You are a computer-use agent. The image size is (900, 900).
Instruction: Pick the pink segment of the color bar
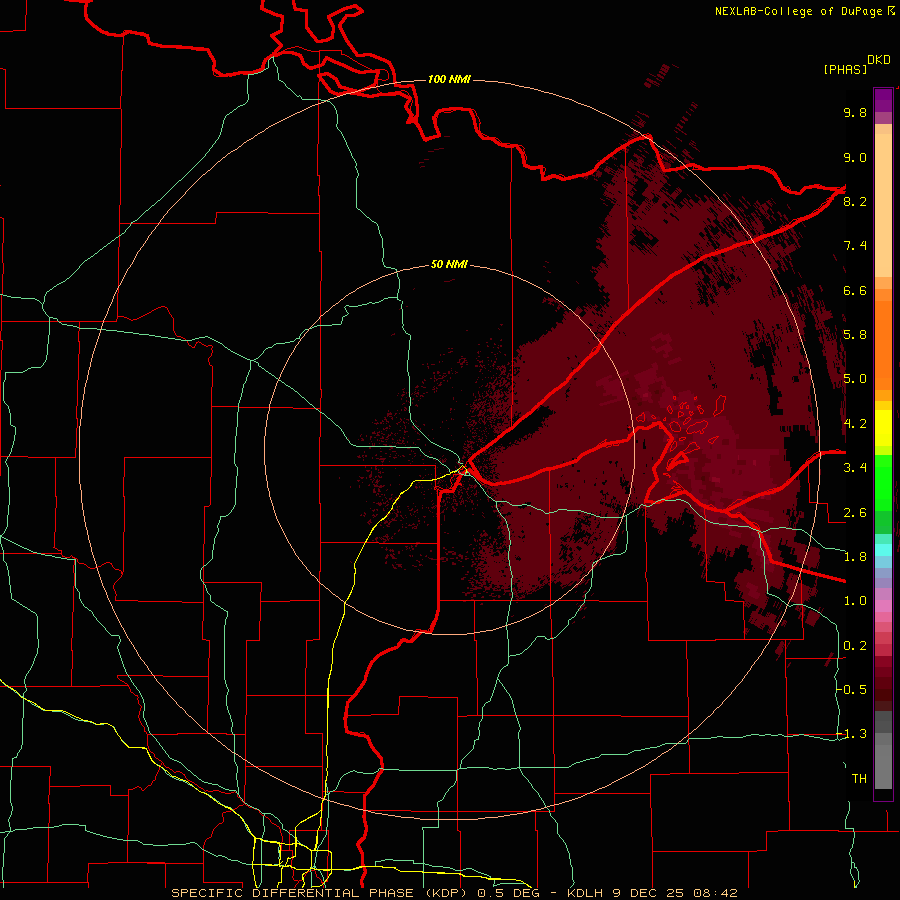[883, 606]
